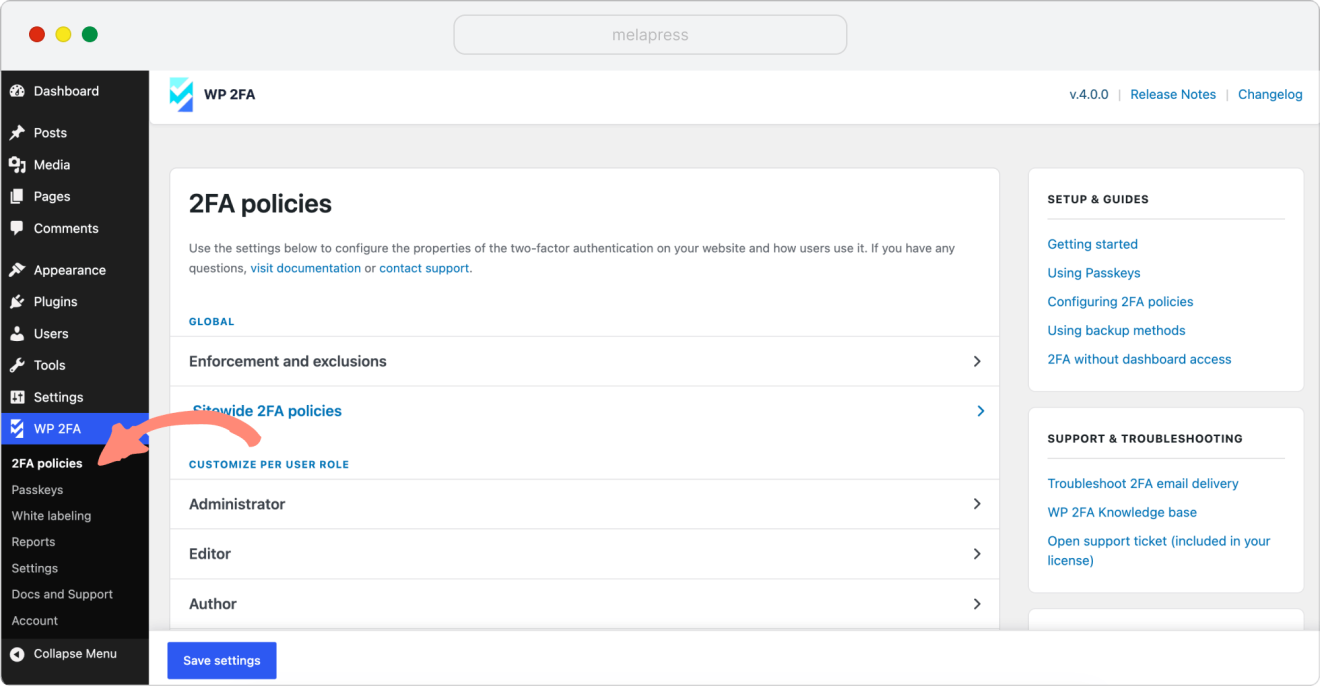Viewport: 1320px width, 686px height.
Task: Click the Tools wrench icon
Action: 17,366
